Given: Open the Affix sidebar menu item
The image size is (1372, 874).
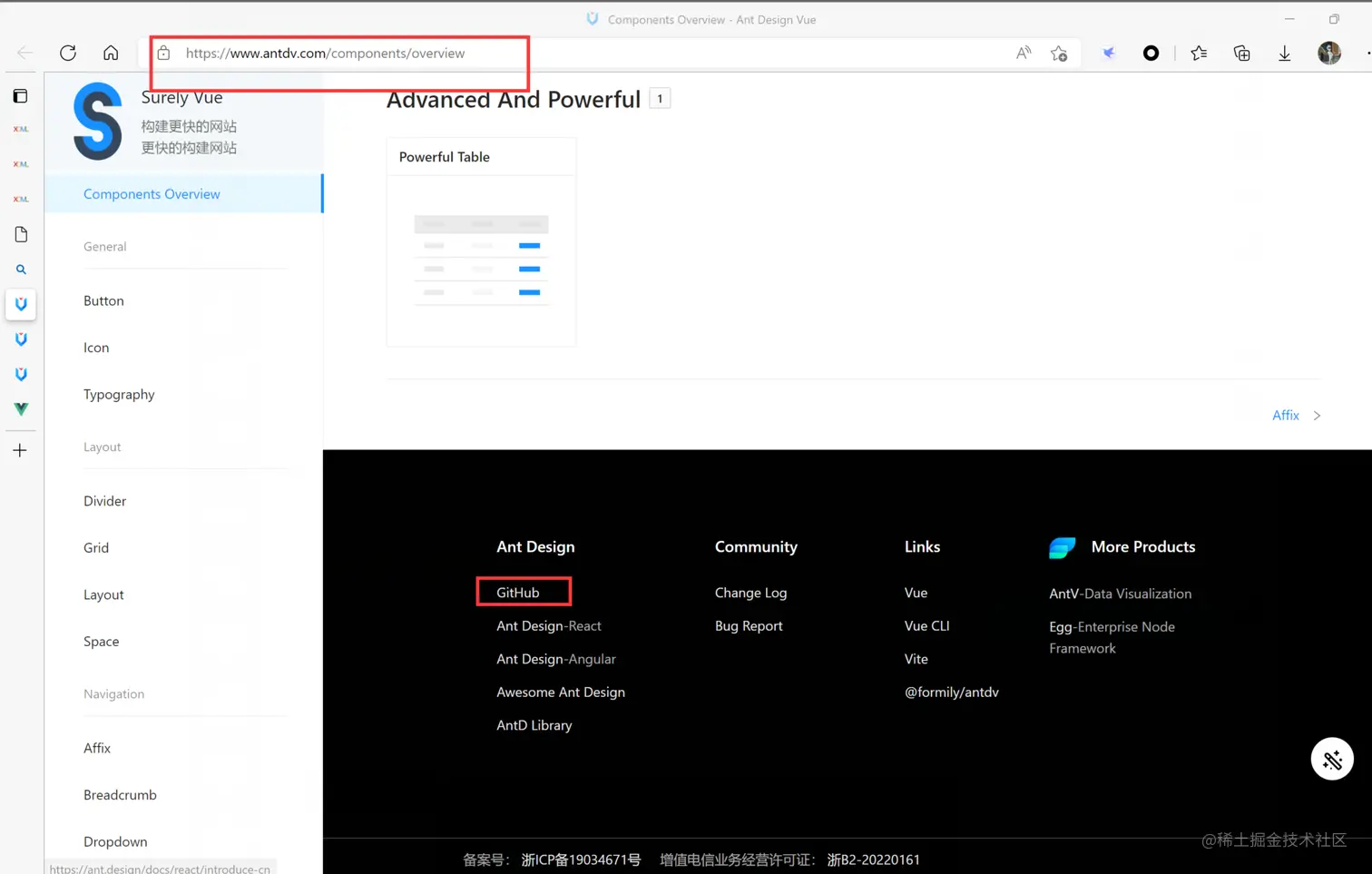Looking at the screenshot, I should coord(97,749).
